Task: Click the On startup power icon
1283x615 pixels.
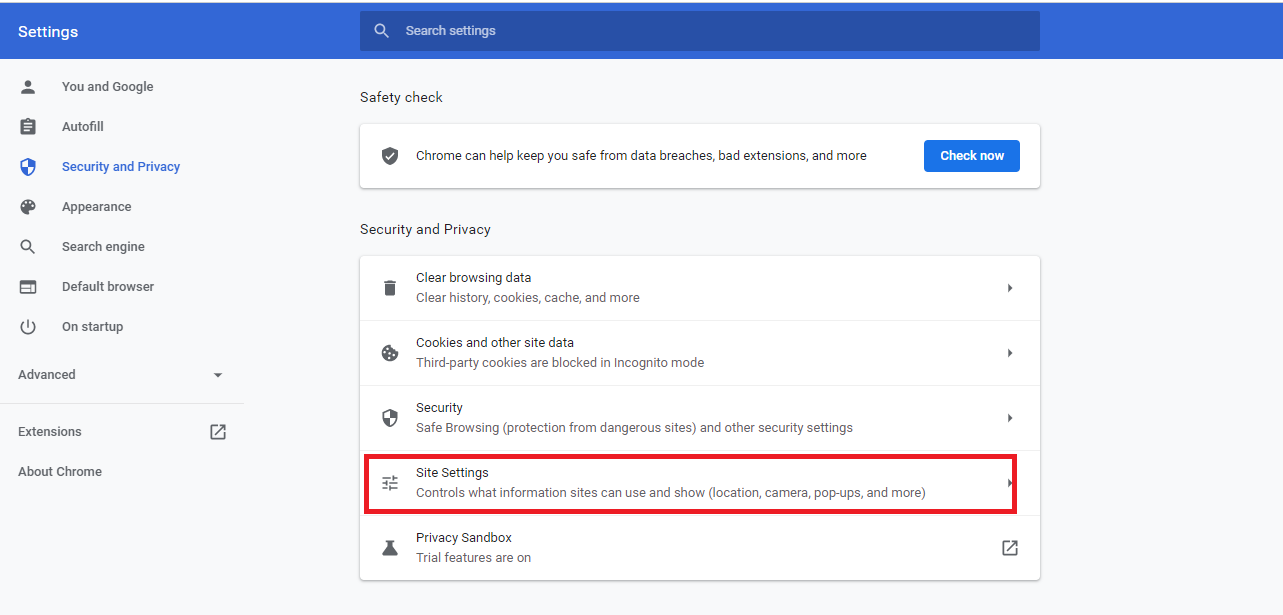Action: 28,327
